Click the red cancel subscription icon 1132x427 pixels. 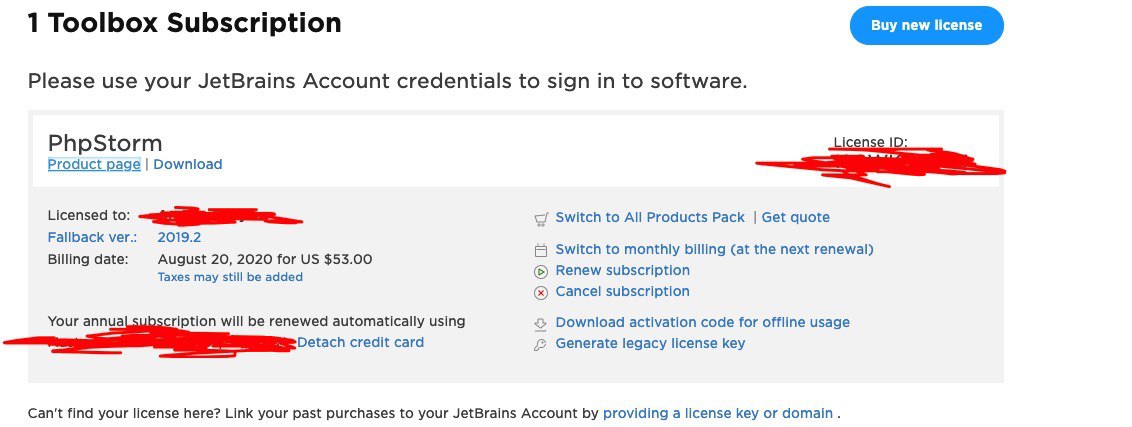[541, 293]
